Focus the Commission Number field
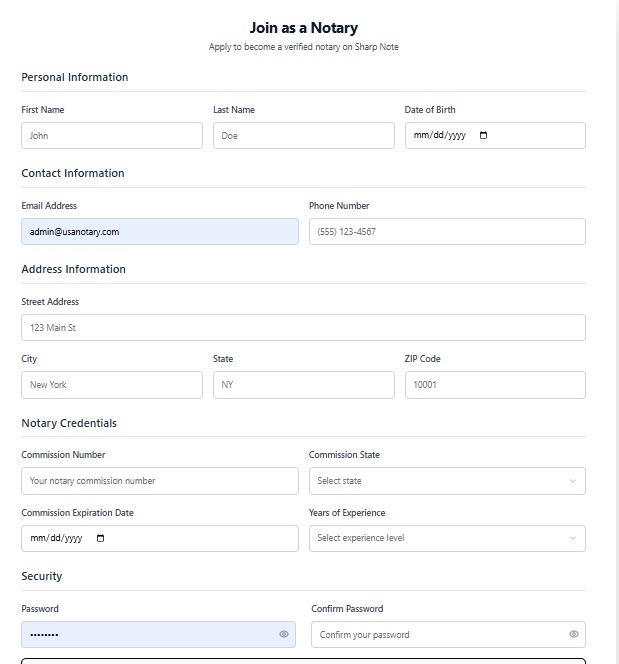The image size is (619, 664). 160,481
